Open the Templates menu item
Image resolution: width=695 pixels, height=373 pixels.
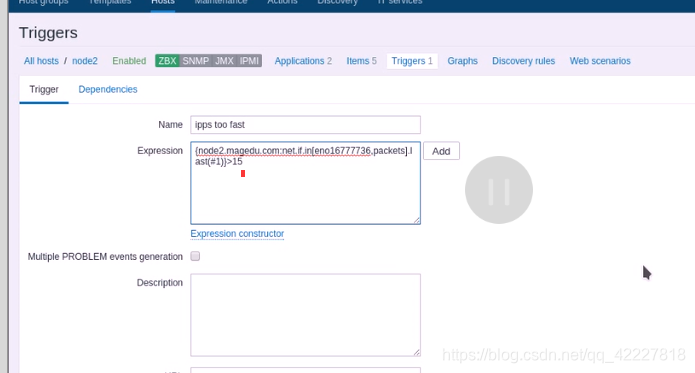pyautogui.click(x=110, y=2)
